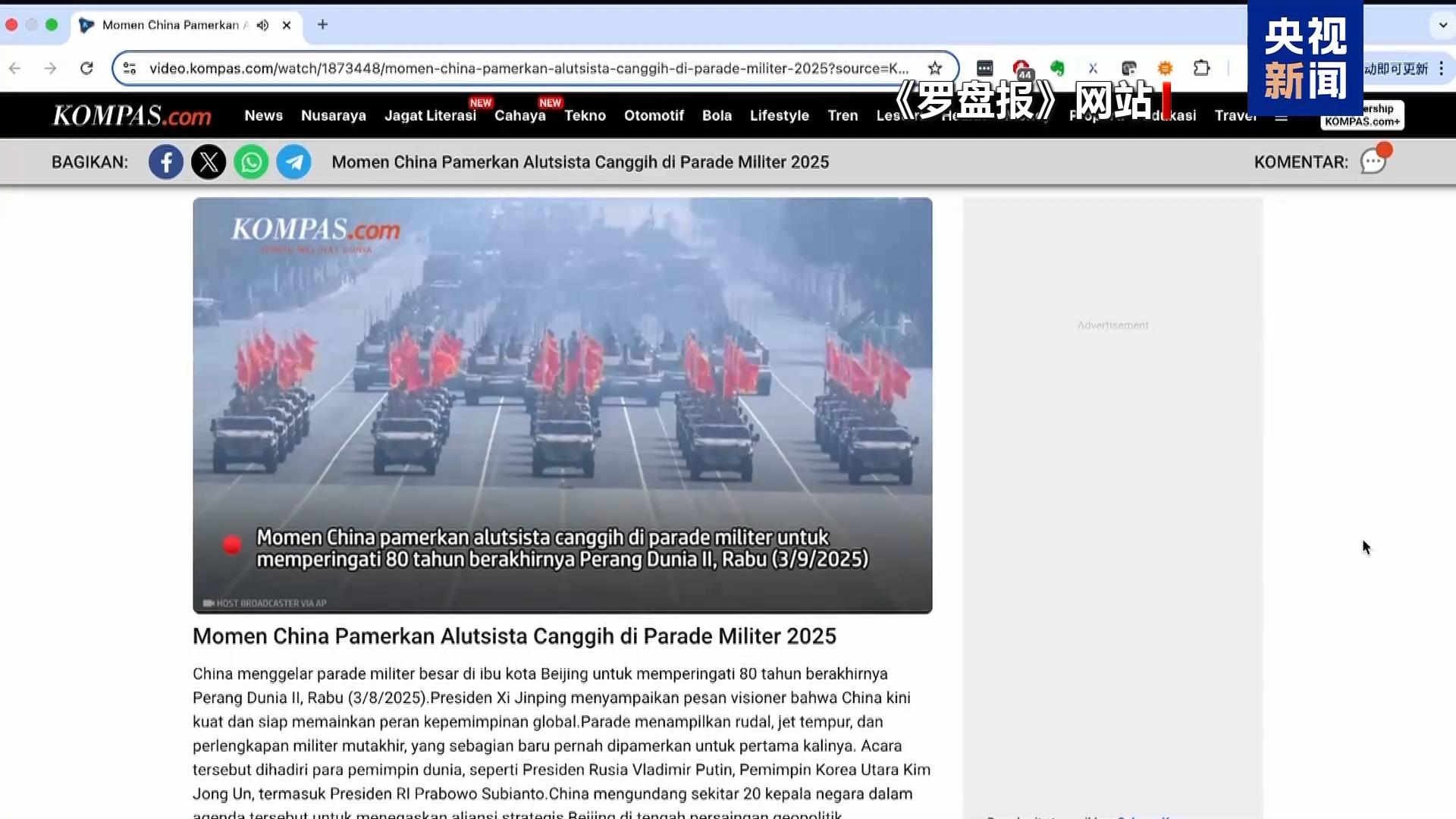Share article on X

coord(209,162)
